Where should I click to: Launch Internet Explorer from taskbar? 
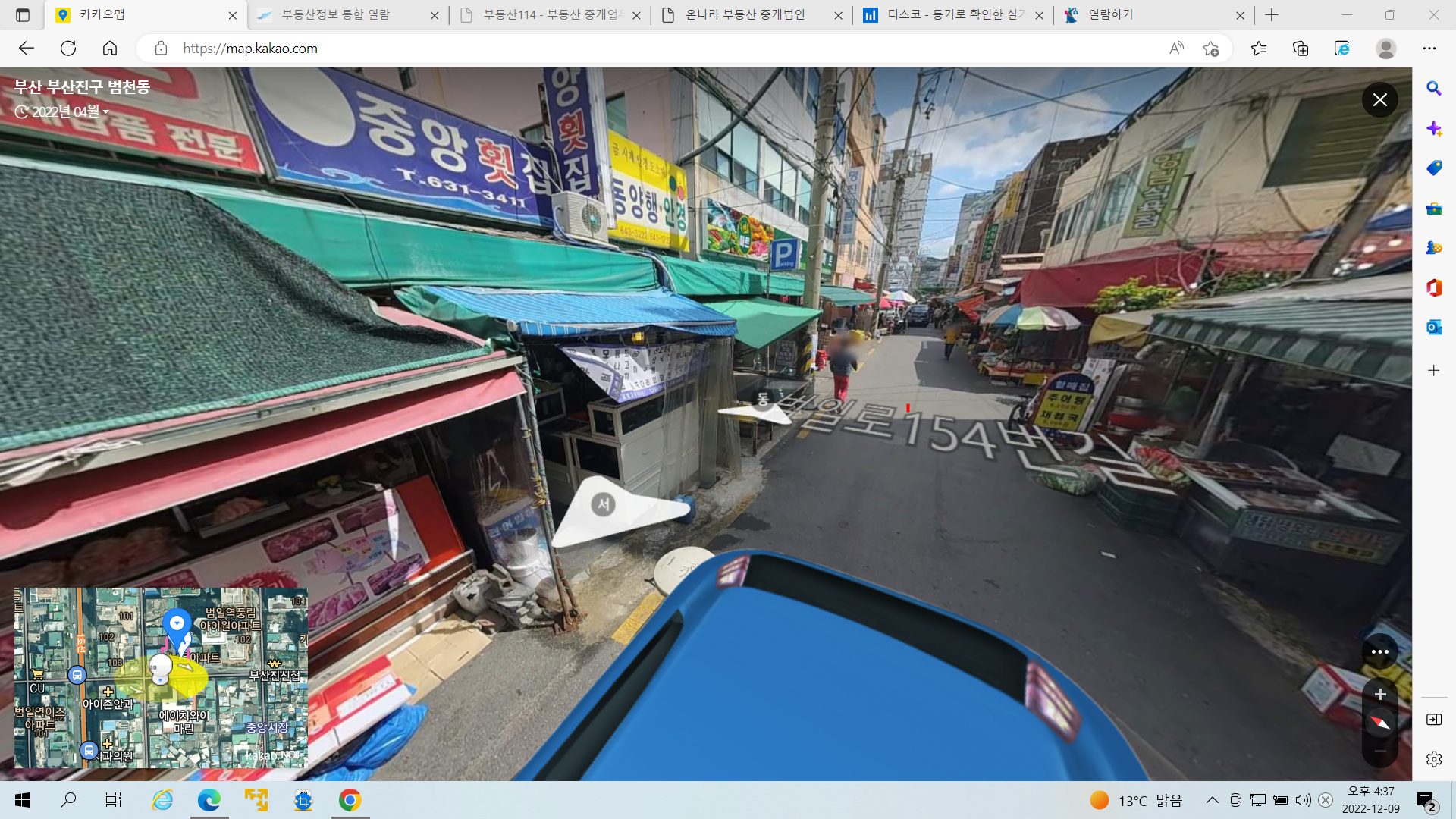[x=162, y=800]
